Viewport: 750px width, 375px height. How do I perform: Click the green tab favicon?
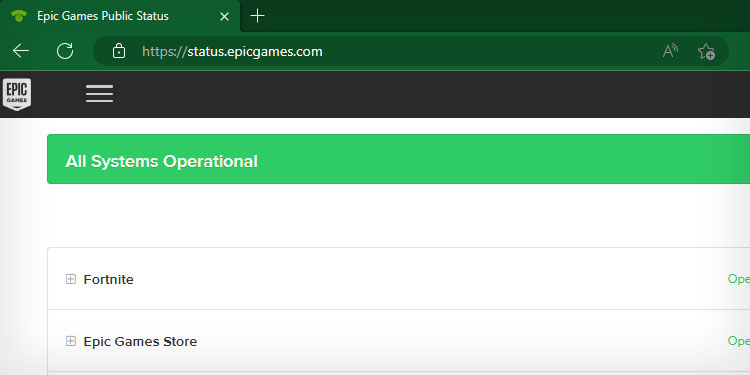[19, 16]
